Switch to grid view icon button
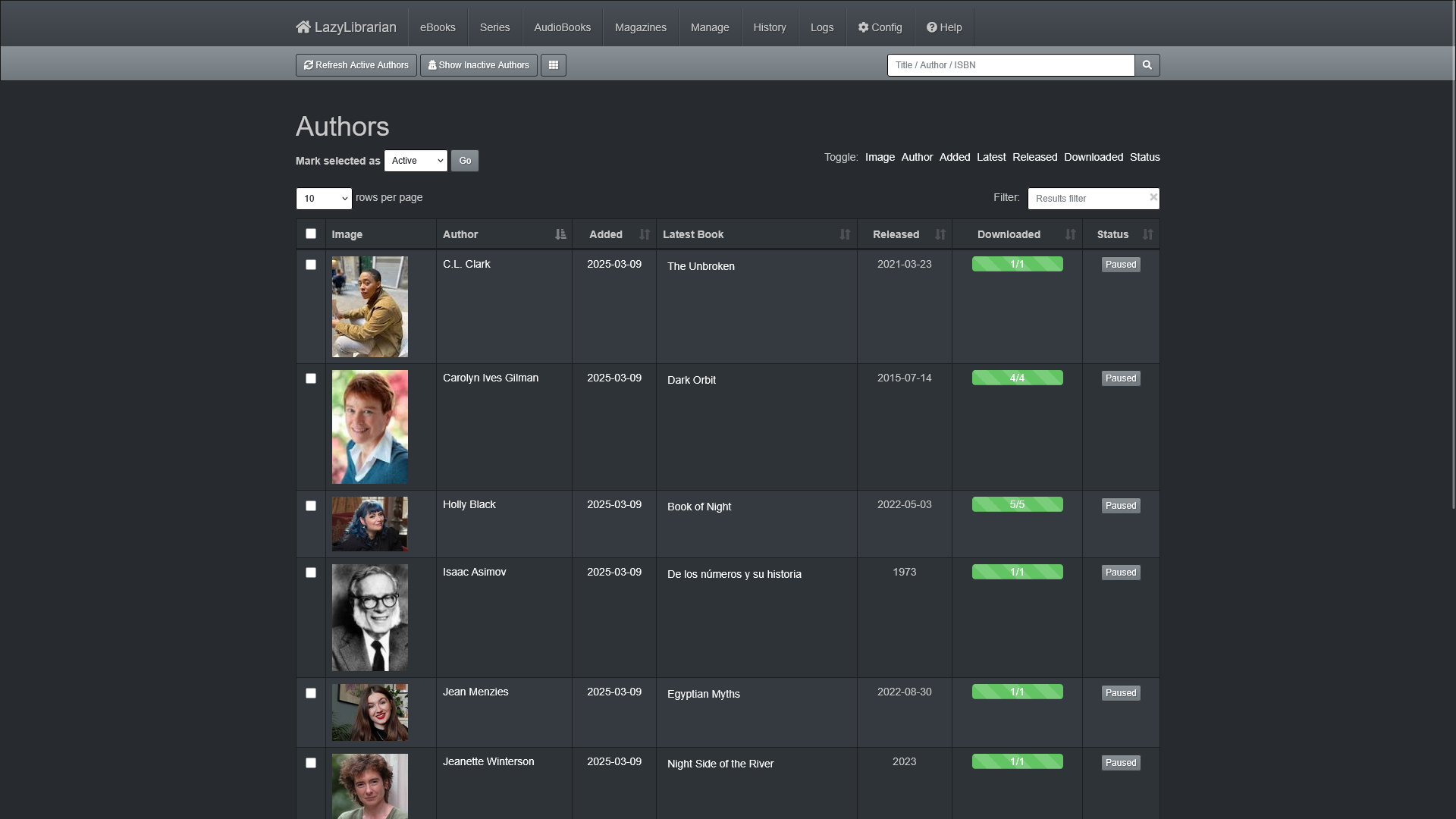Viewport: 1456px width, 819px height. [x=554, y=65]
